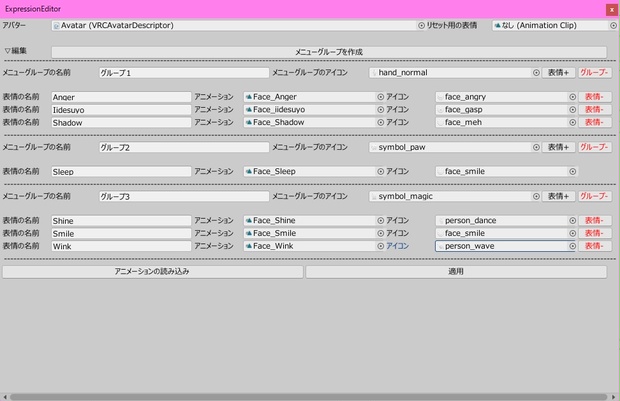Edit the グループ1 name field

(x=184, y=73)
